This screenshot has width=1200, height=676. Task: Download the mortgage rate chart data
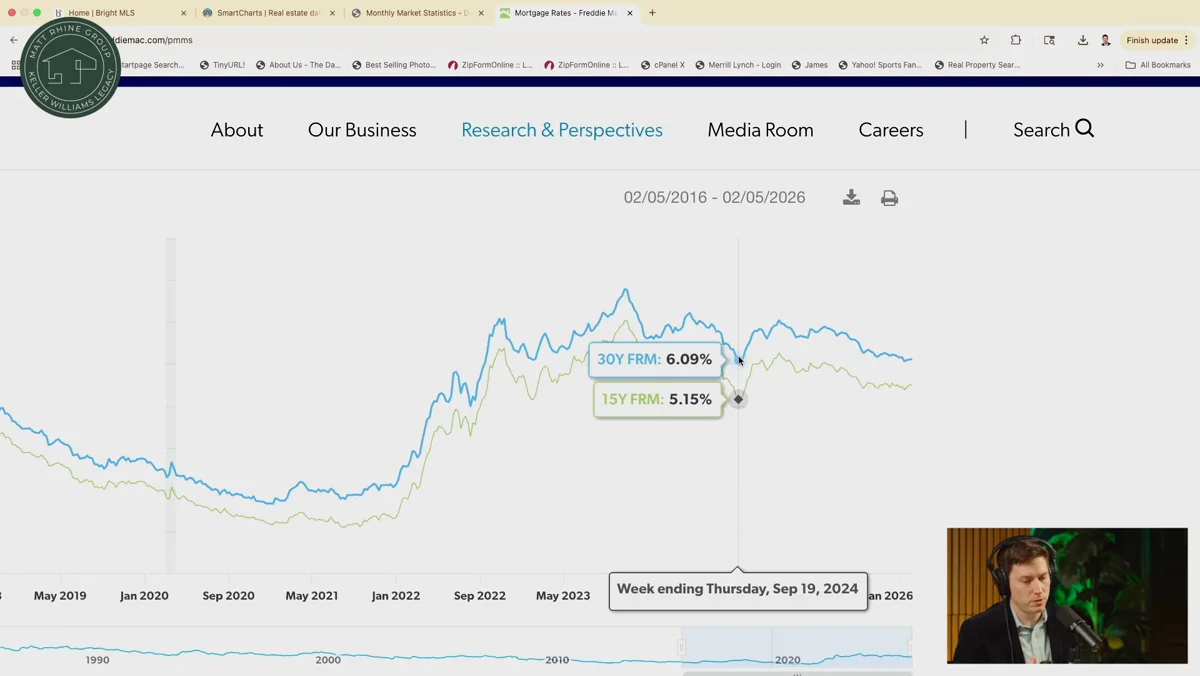[x=851, y=198]
